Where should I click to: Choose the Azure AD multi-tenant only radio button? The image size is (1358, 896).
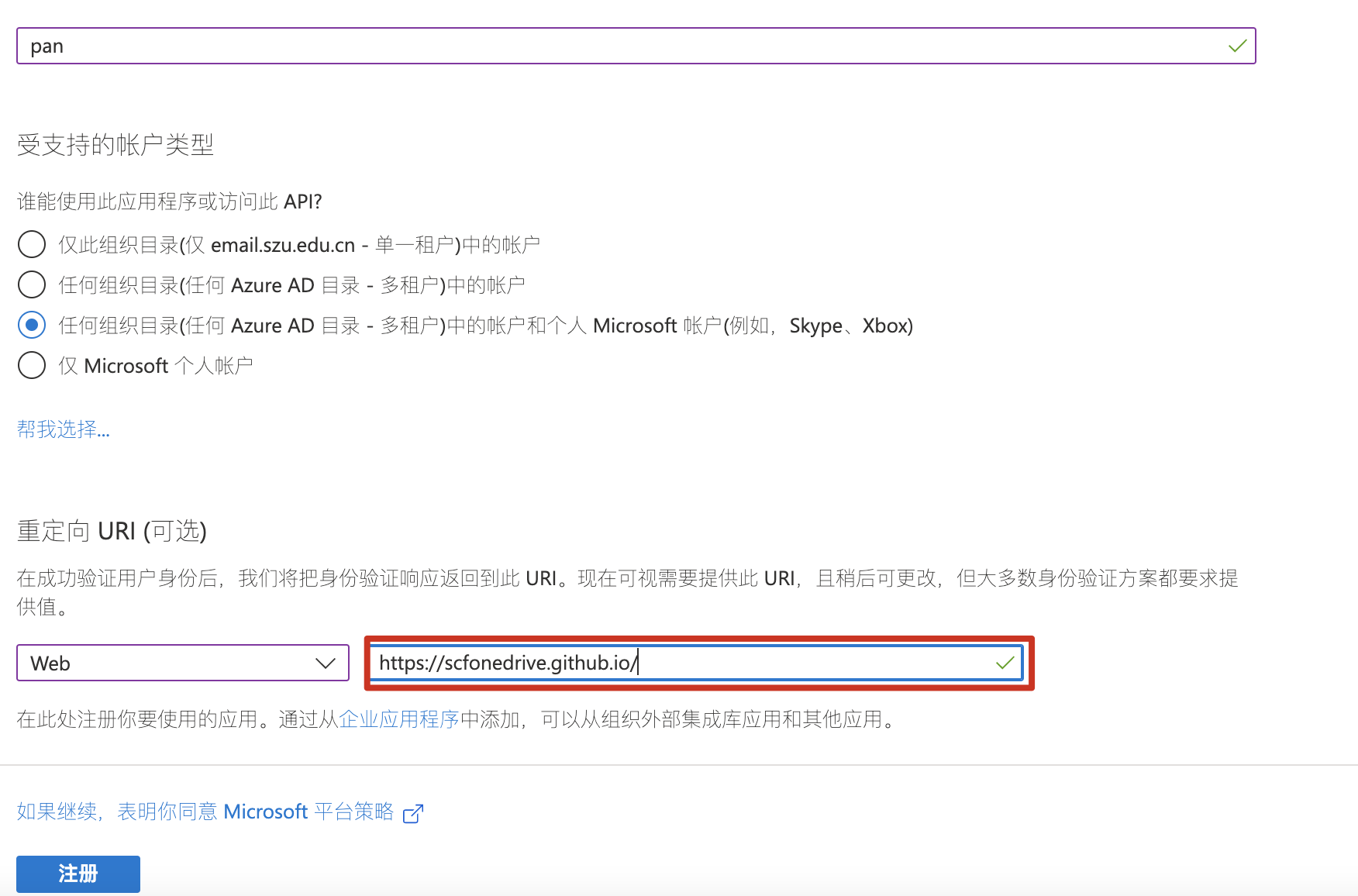32,284
